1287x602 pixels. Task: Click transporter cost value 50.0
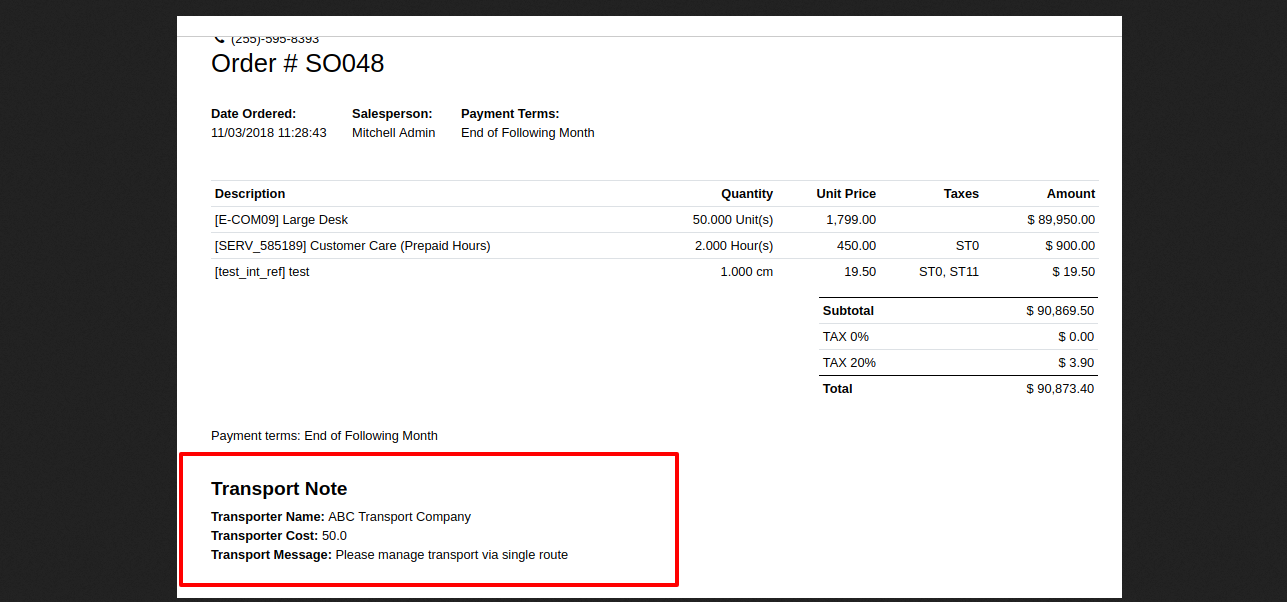coord(334,536)
